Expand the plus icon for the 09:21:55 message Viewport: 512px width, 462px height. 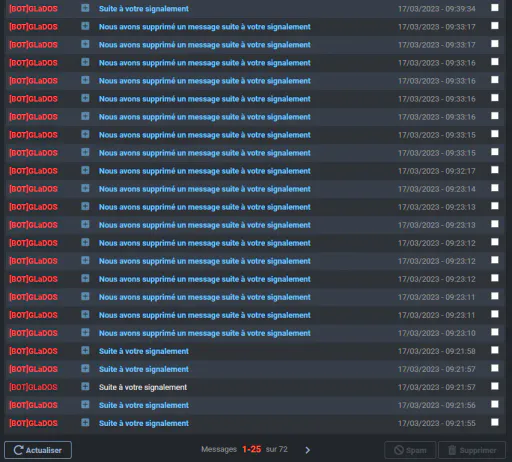[x=85, y=423]
